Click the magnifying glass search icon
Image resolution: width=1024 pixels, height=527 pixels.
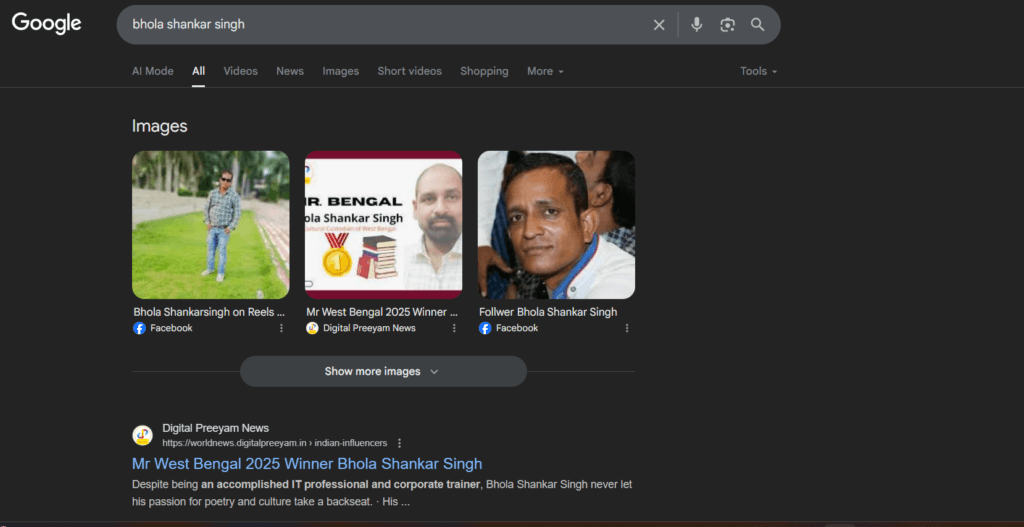tap(758, 25)
